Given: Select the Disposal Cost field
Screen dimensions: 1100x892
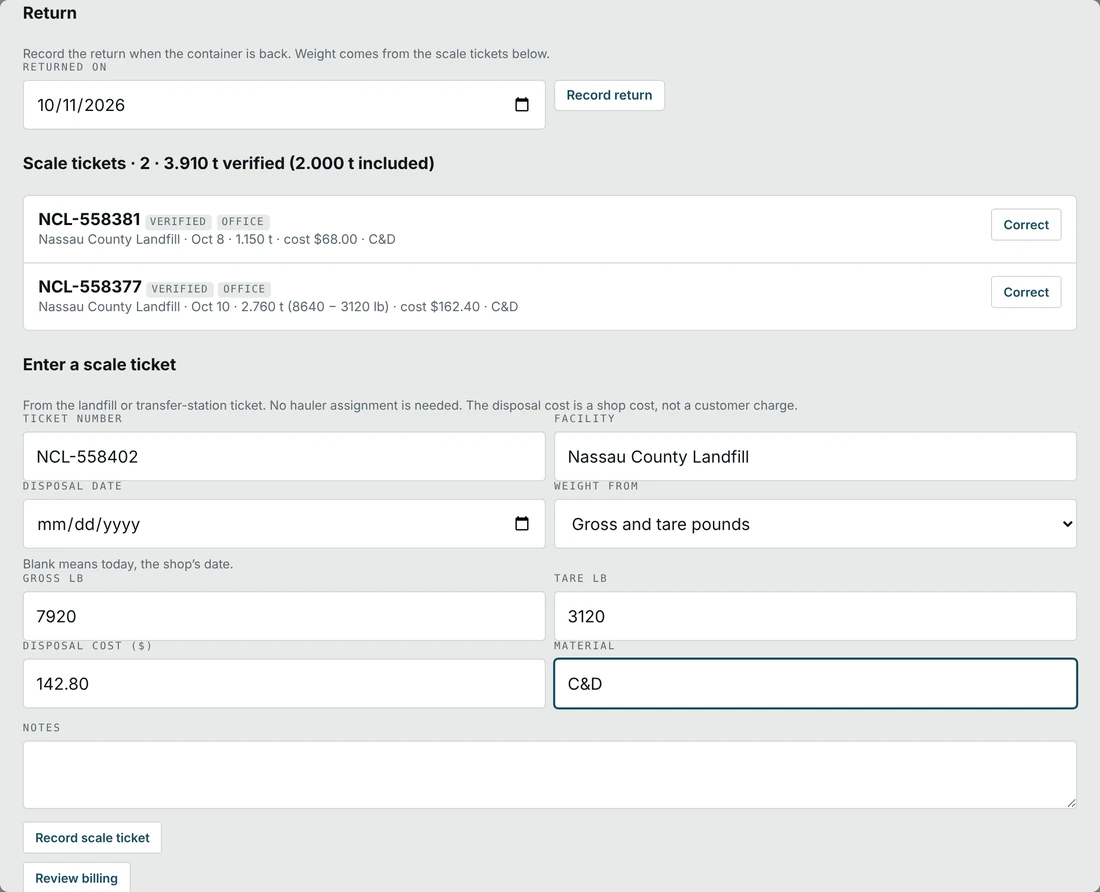Looking at the screenshot, I should [x=284, y=684].
